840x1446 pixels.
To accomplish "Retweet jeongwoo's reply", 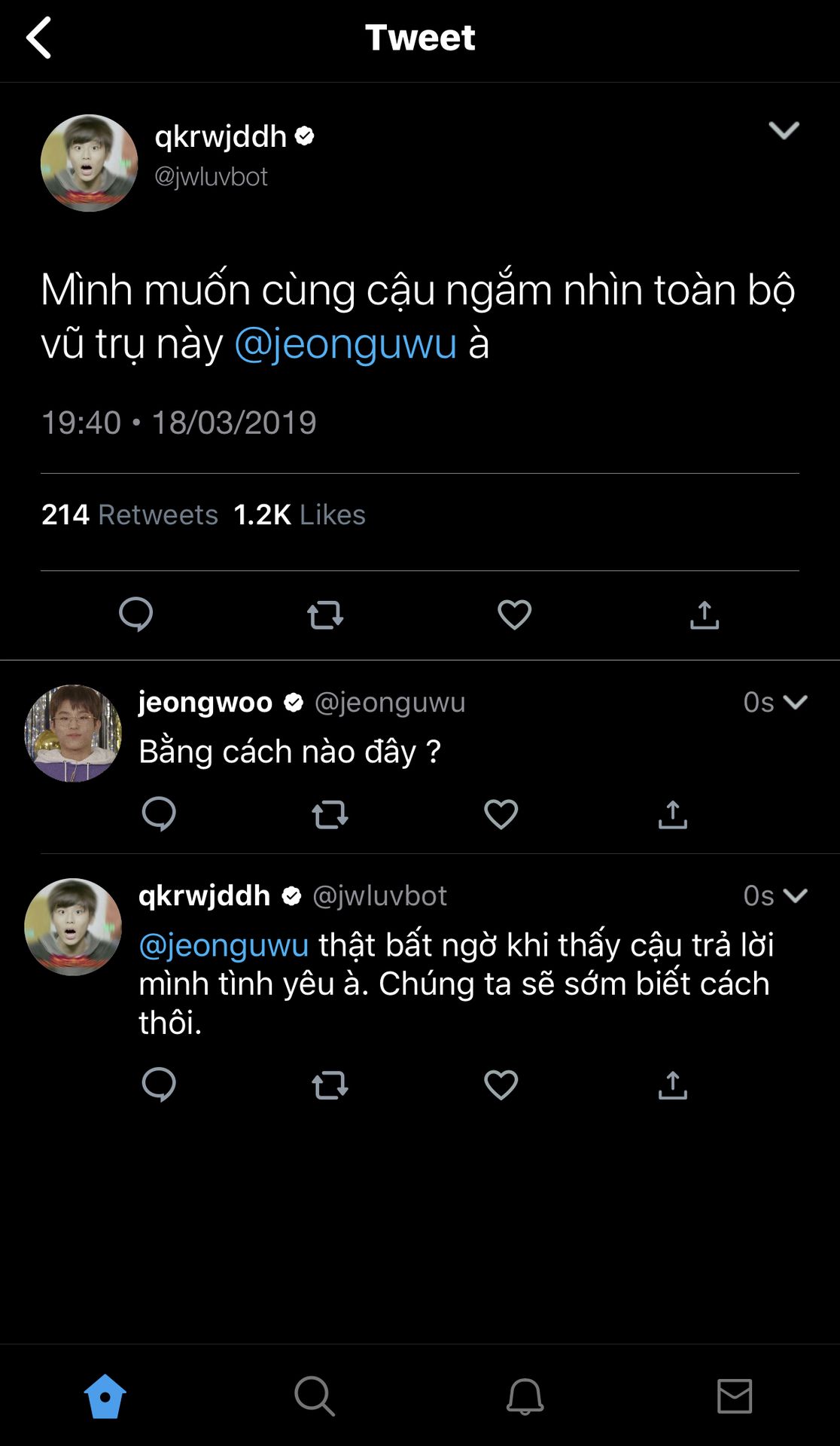I will (330, 814).
